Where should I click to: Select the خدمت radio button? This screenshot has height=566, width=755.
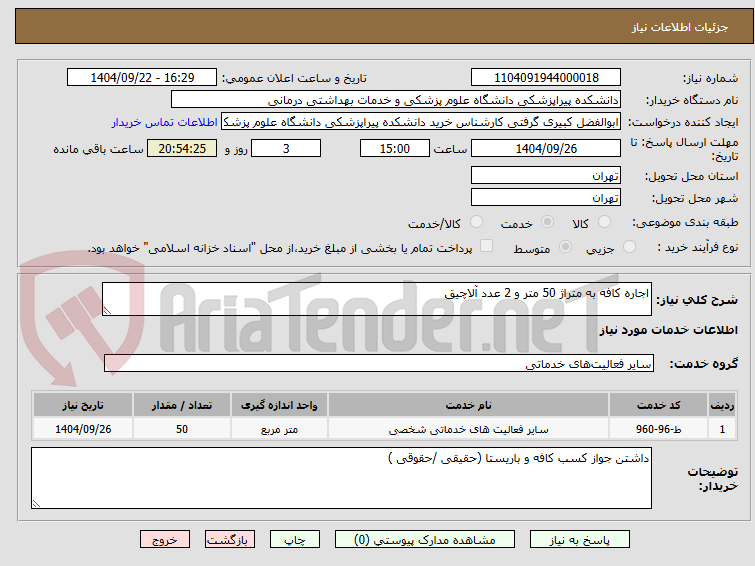547,222
